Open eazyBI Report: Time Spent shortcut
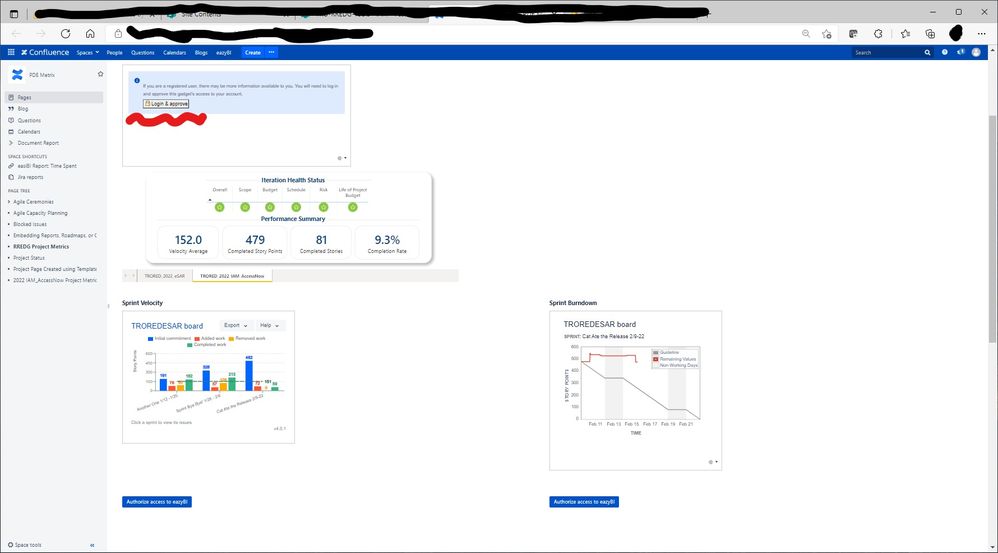The height and width of the screenshot is (553, 998). pyautogui.click(x=47, y=165)
